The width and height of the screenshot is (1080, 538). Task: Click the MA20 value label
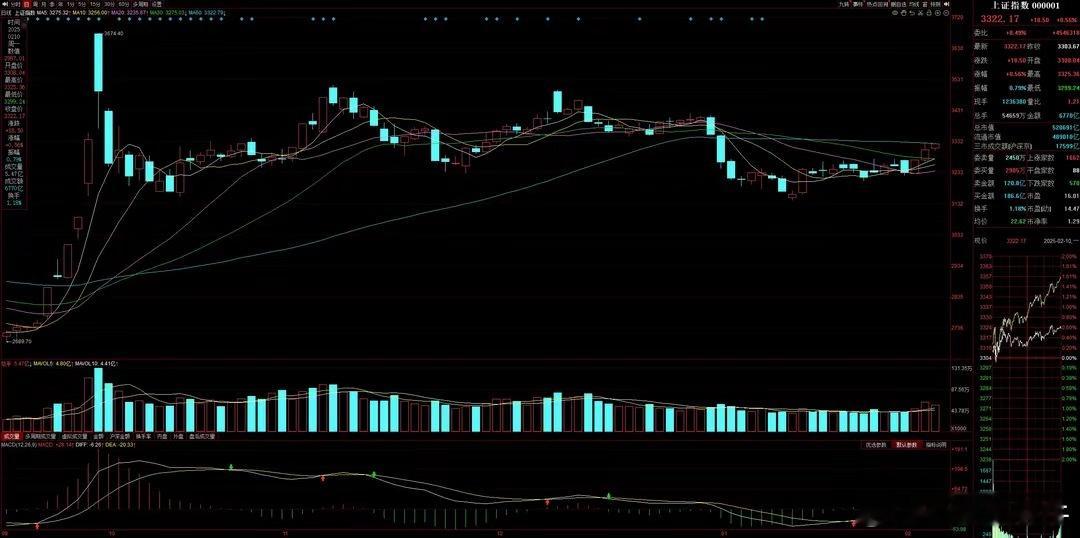pyautogui.click(x=128, y=12)
